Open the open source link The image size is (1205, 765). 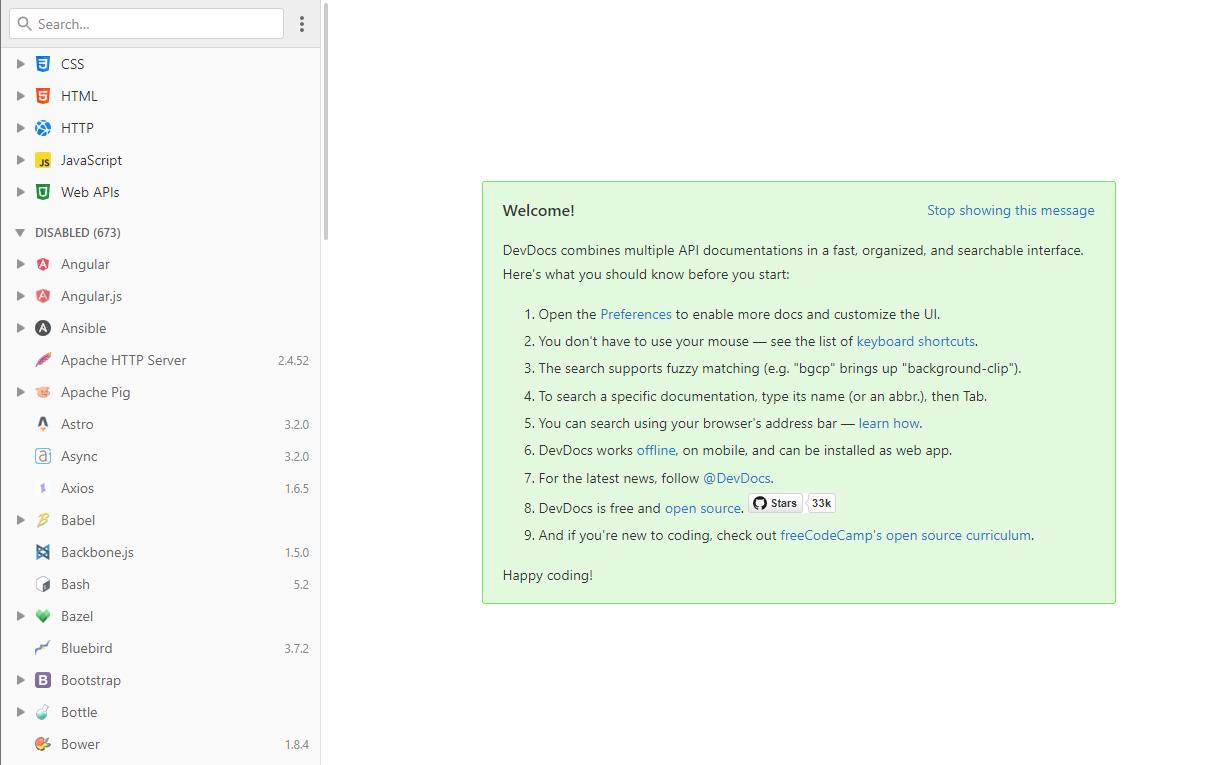tap(702, 508)
